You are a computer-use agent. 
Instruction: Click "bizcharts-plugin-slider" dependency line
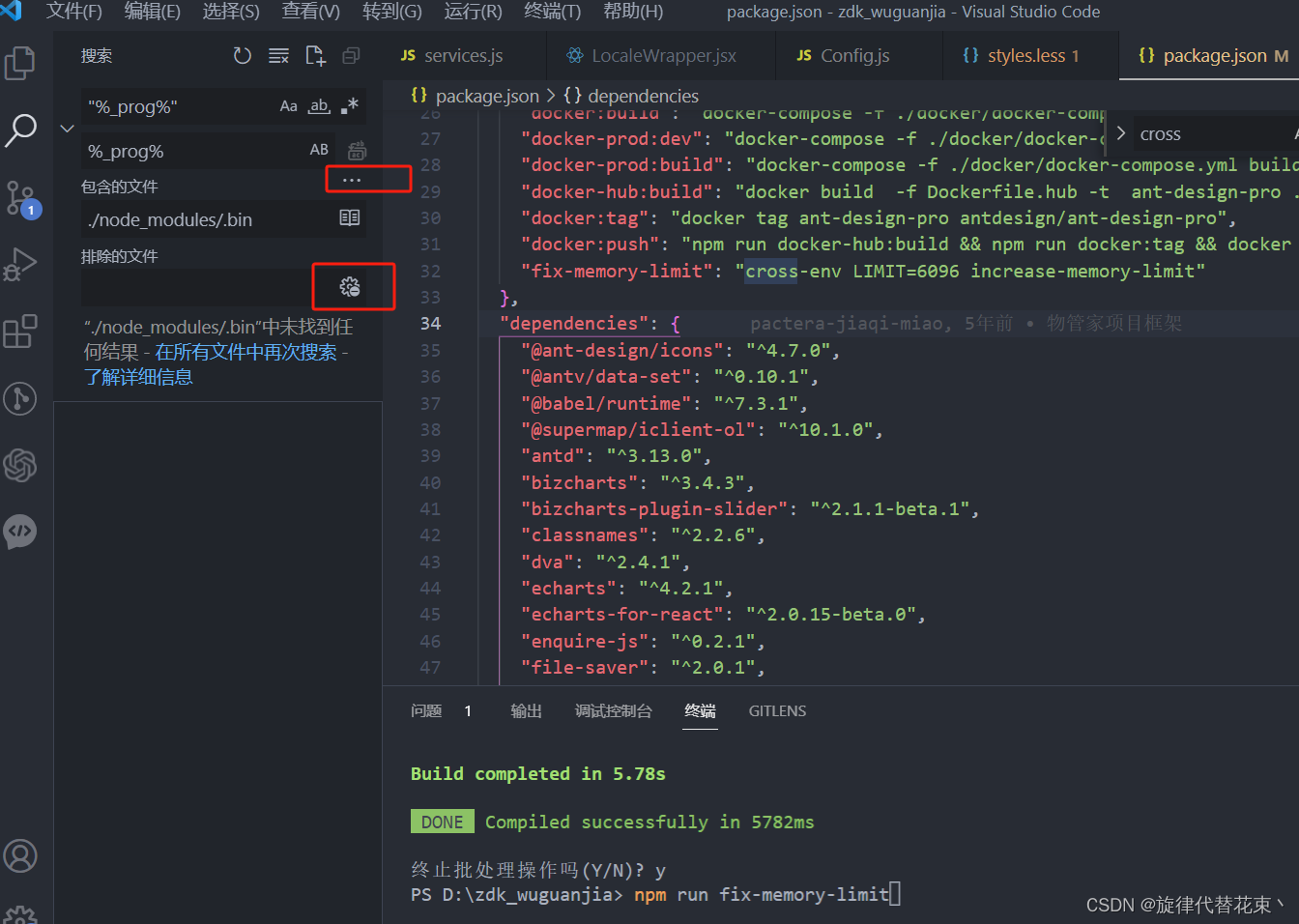pyautogui.click(x=750, y=508)
